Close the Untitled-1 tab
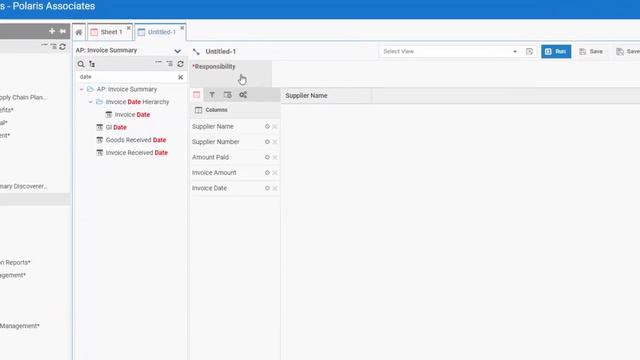 (x=182, y=28)
